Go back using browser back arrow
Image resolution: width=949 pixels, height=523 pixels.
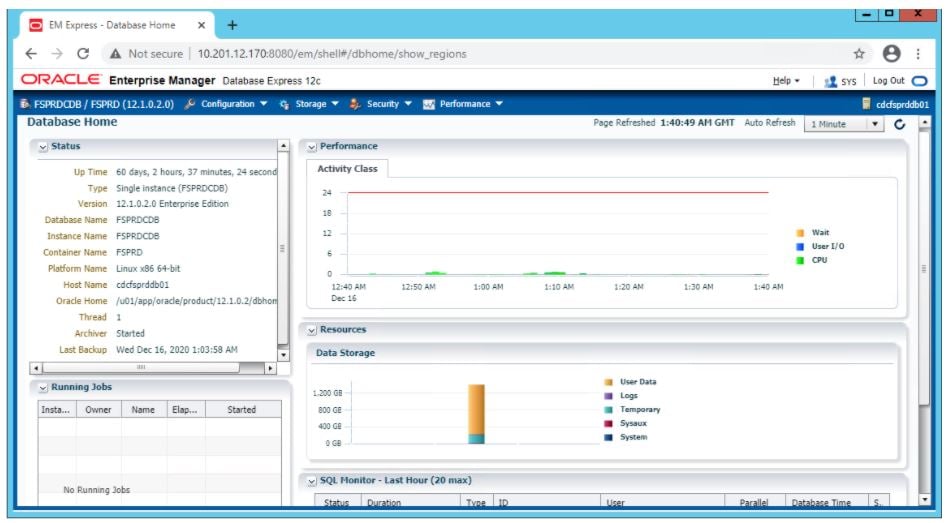31,54
